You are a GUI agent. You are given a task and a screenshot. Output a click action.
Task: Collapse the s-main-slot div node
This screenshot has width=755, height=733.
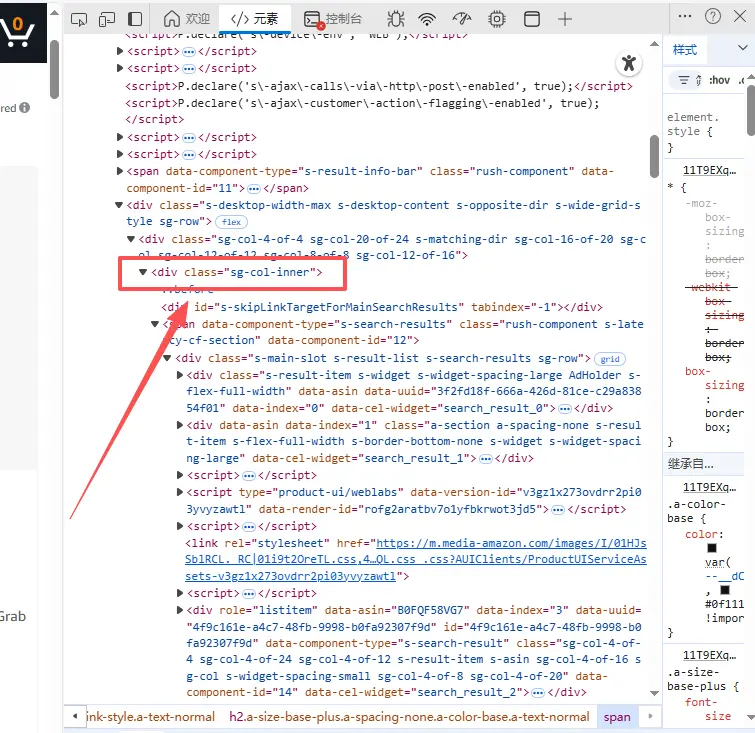167,358
